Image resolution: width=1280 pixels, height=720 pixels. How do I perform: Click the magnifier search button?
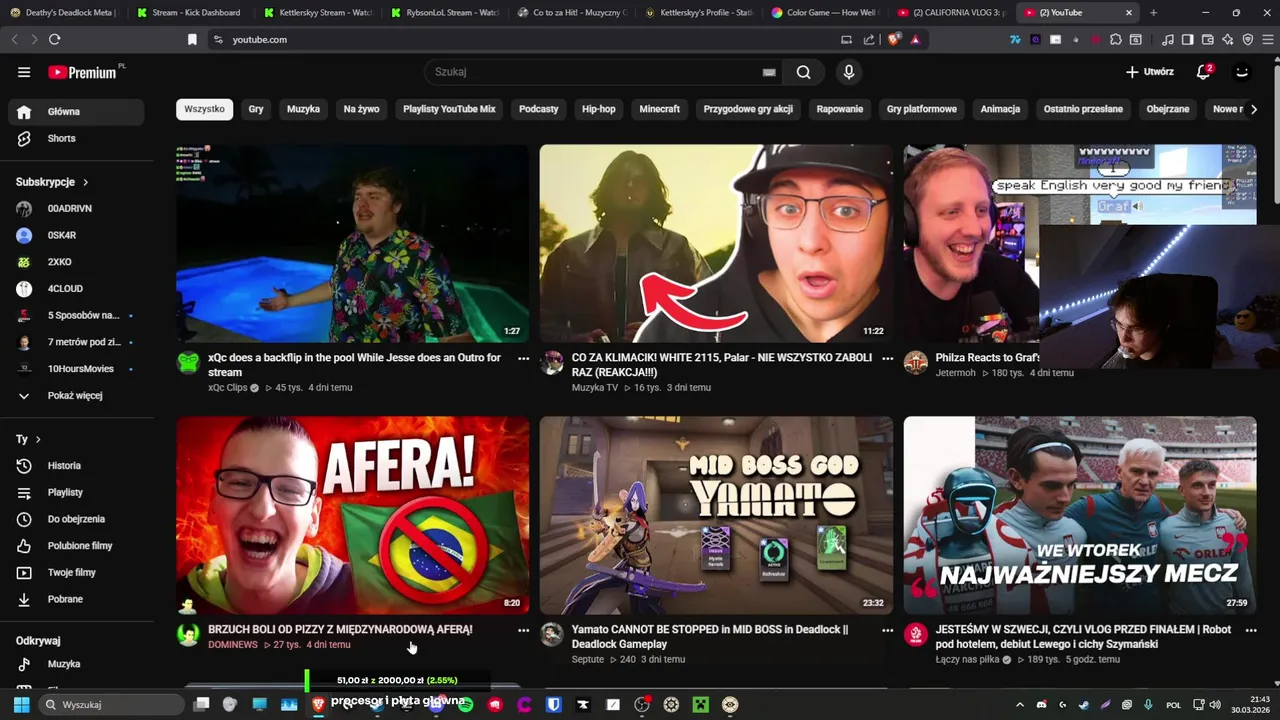[x=803, y=72]
